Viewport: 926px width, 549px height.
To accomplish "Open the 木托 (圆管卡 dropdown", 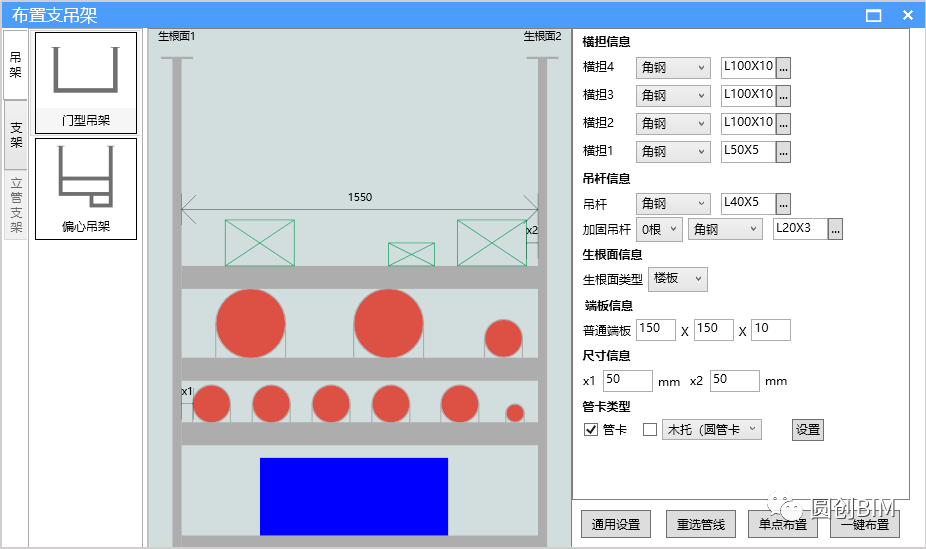I will click(712, 430).
